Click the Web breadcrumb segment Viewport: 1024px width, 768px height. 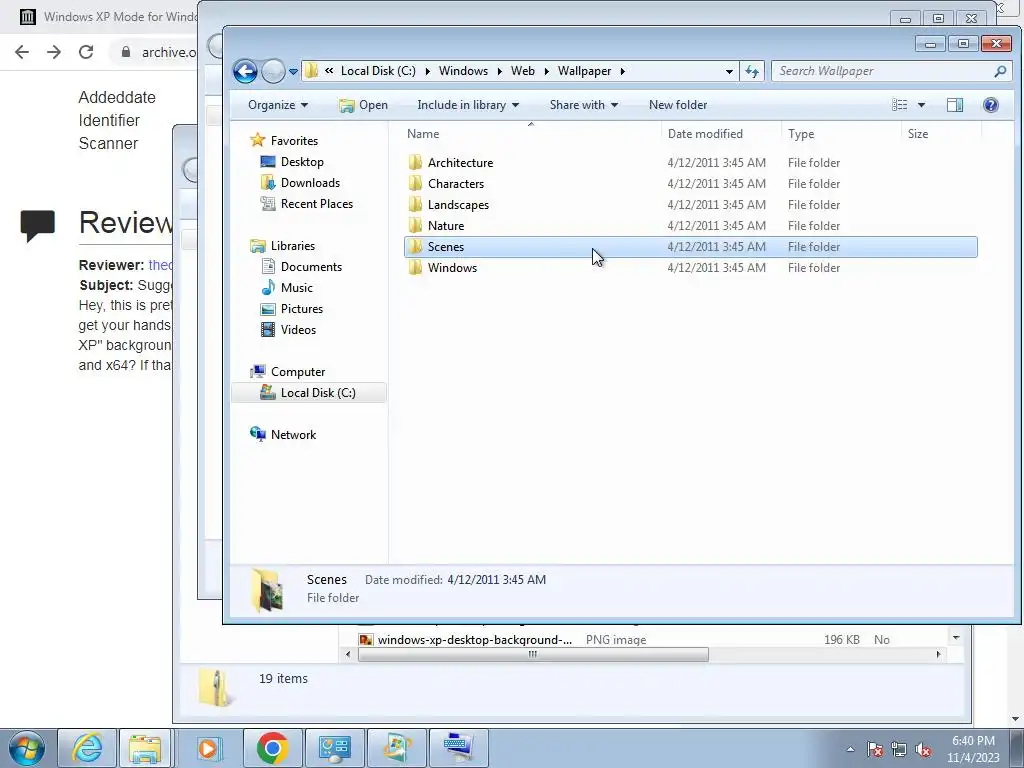522,71
